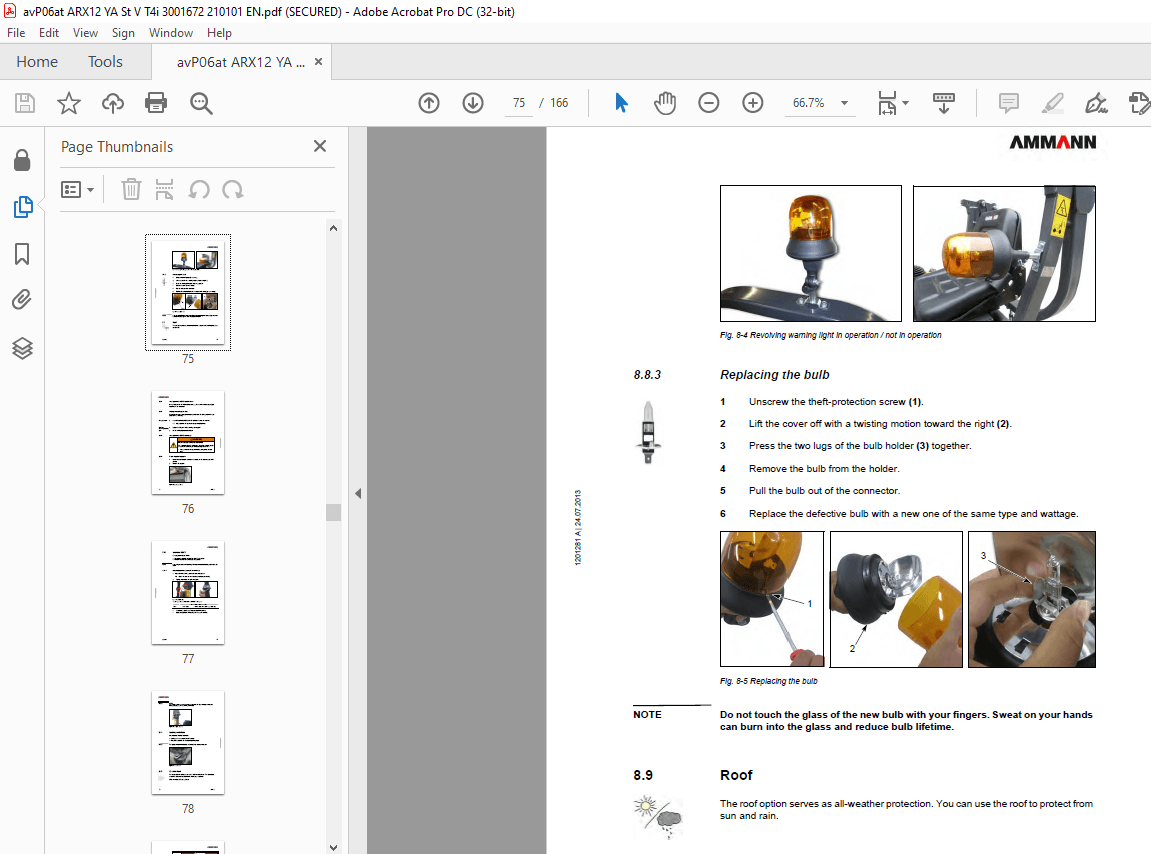1151x854 pixels.
Task: Open the Sign menu
Action: (x=123, y=32)
